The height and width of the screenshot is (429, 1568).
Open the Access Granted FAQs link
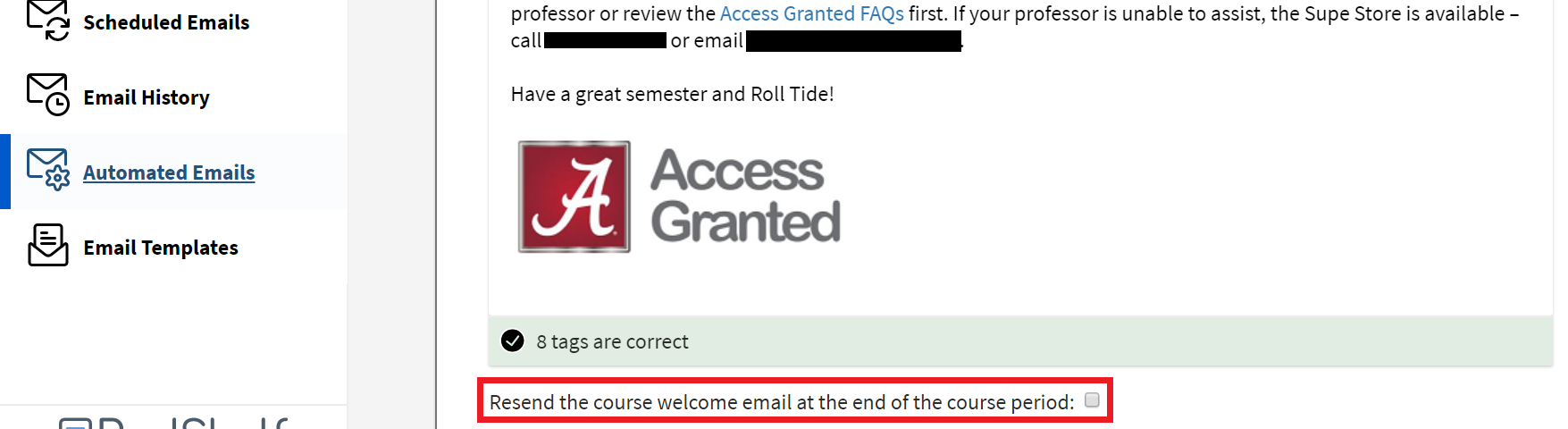811,13
